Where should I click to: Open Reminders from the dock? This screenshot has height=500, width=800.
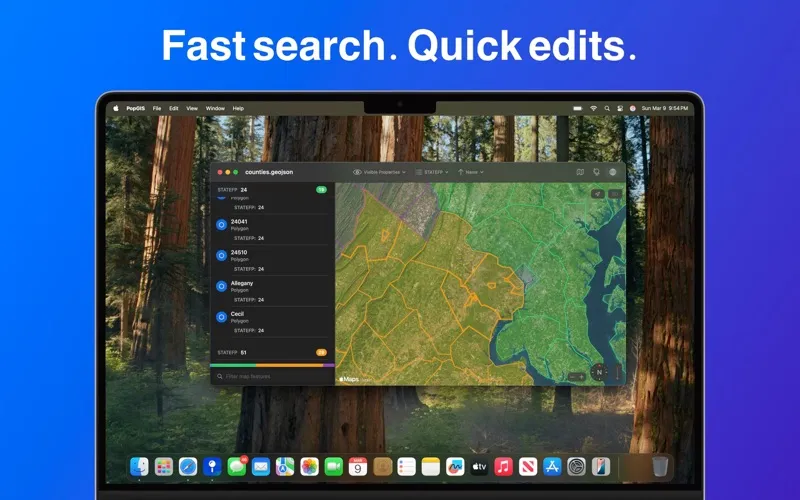coord(407,466)
